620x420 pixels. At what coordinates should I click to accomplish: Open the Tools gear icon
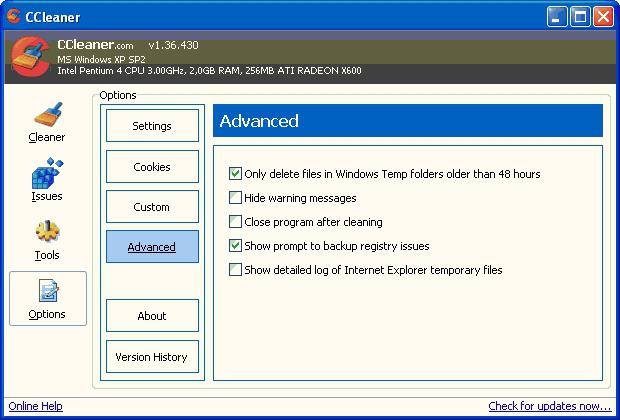click(47, 231)
